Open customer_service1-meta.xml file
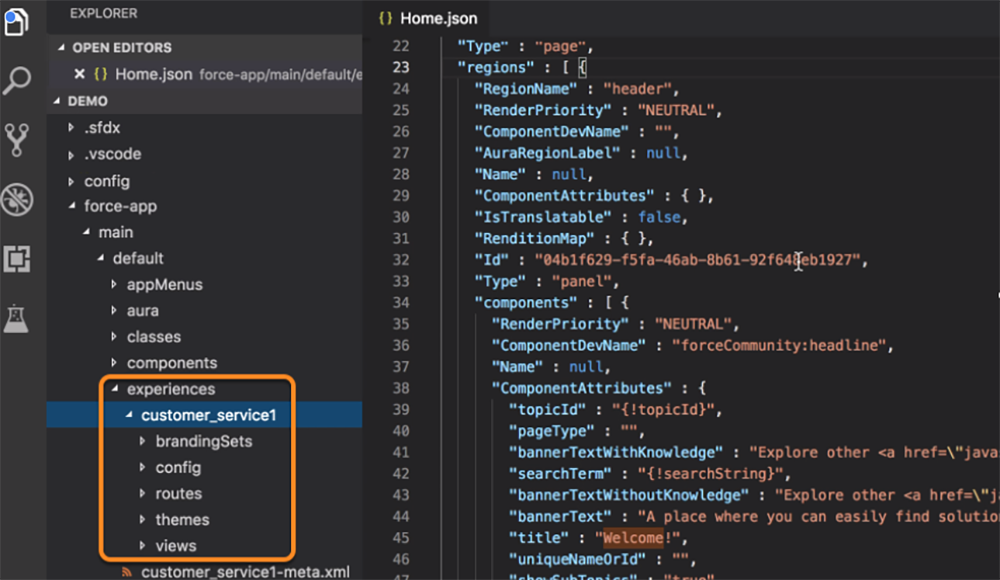 (x=246, y=572)
